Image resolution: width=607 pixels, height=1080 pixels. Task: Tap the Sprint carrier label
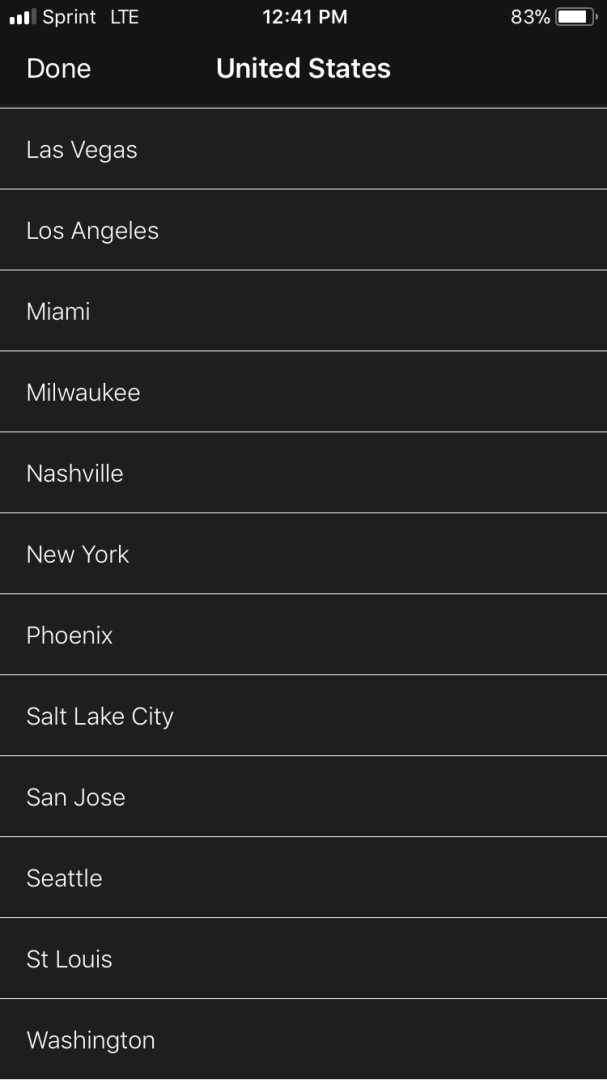point(69,17)
